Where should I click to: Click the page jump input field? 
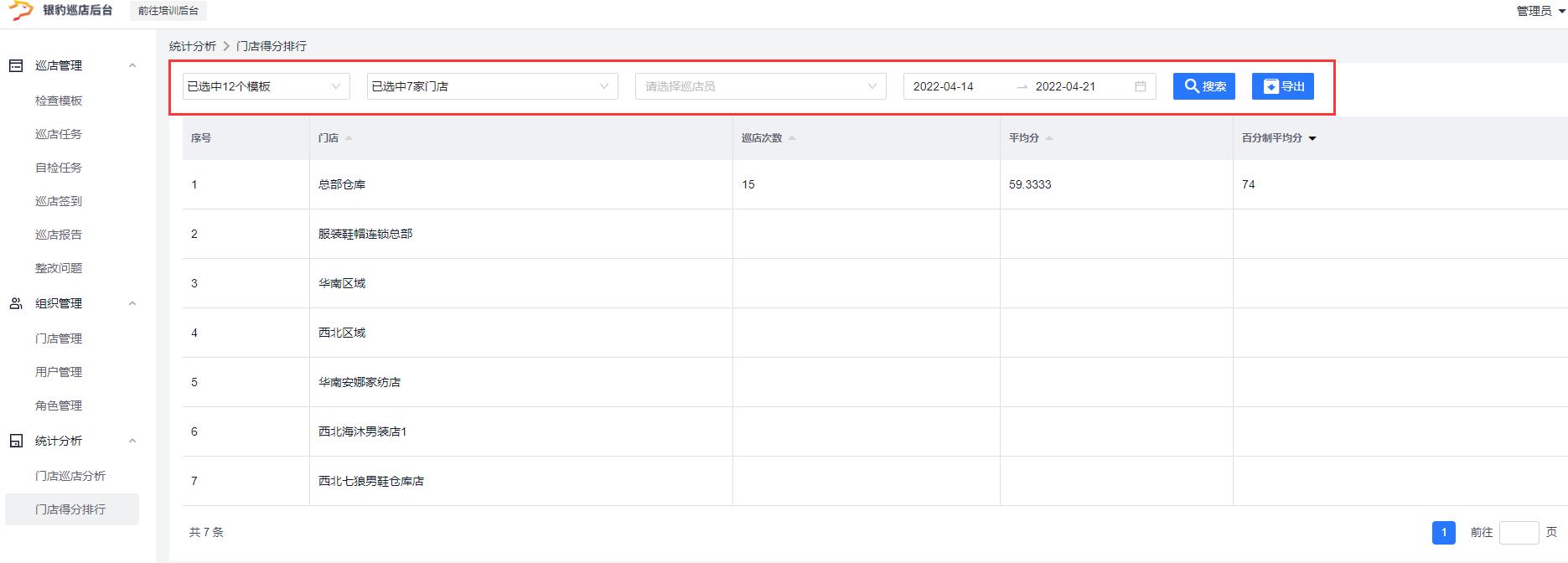click(1518, 532)
